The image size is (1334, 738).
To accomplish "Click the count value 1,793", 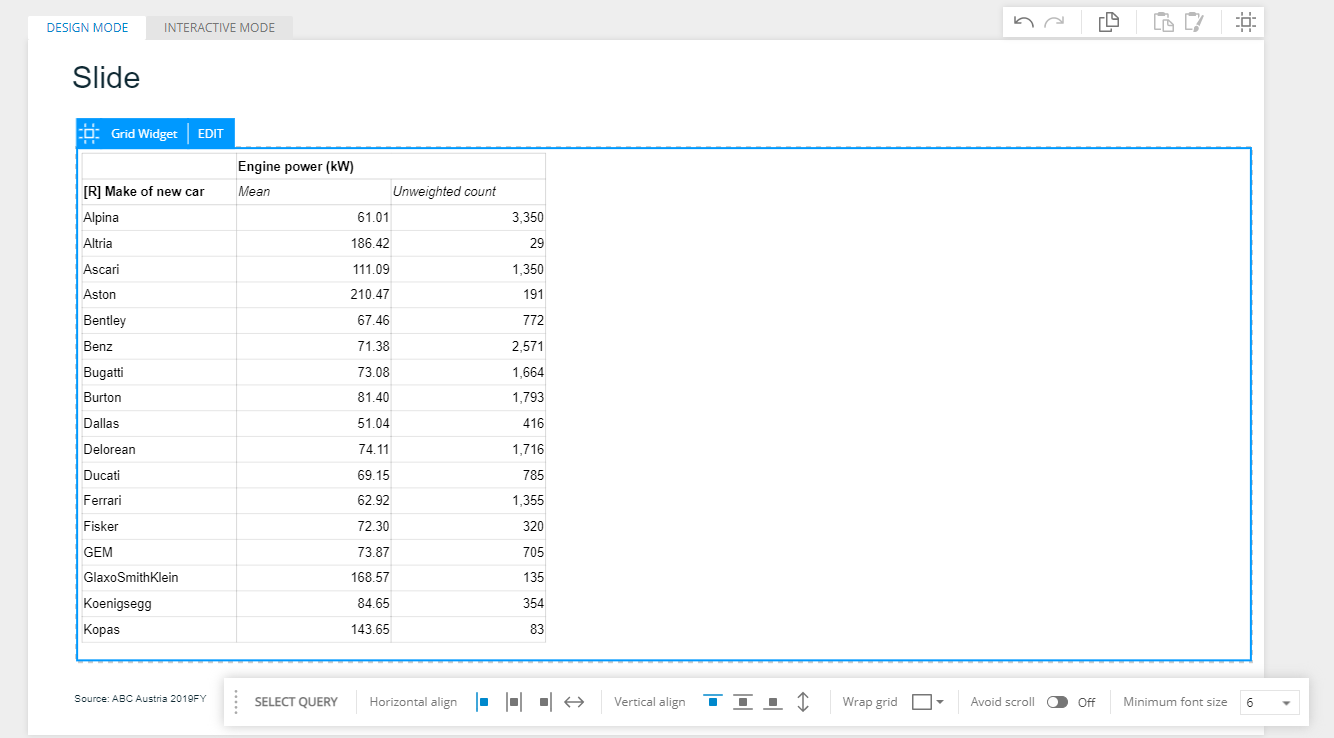I will (527, 397).
